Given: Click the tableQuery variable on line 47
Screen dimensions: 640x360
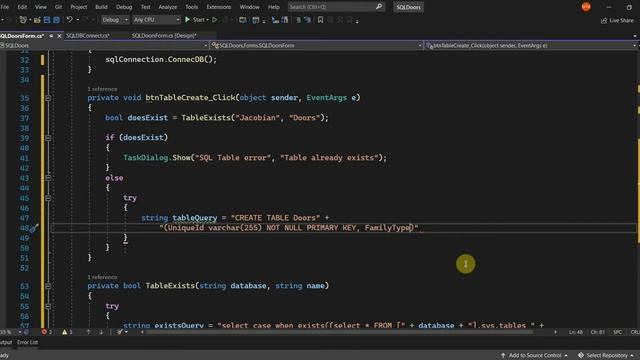Looking at the screenshot, I should coord(195,218).
